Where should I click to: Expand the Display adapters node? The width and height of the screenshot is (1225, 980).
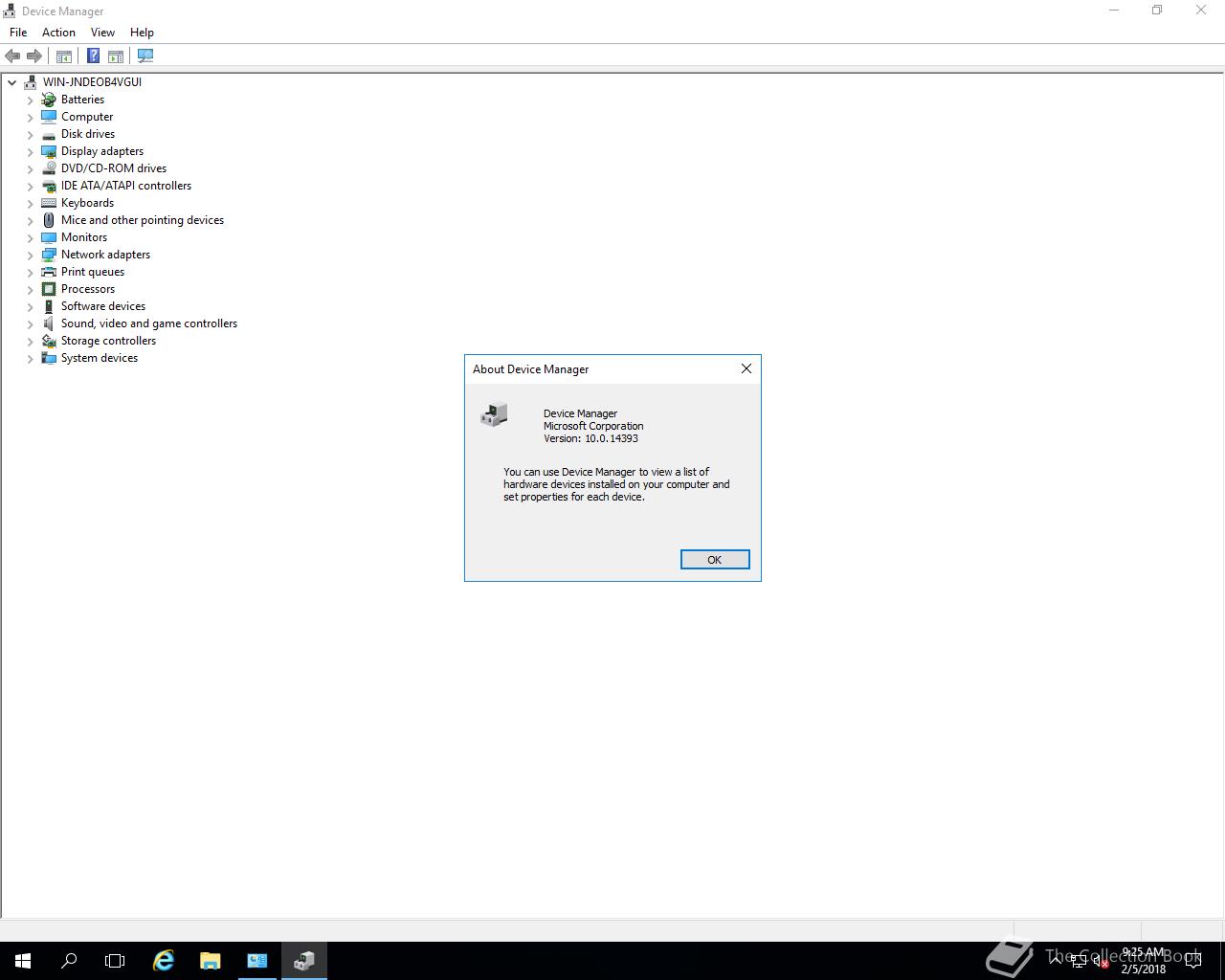click(x=30, y=151)
